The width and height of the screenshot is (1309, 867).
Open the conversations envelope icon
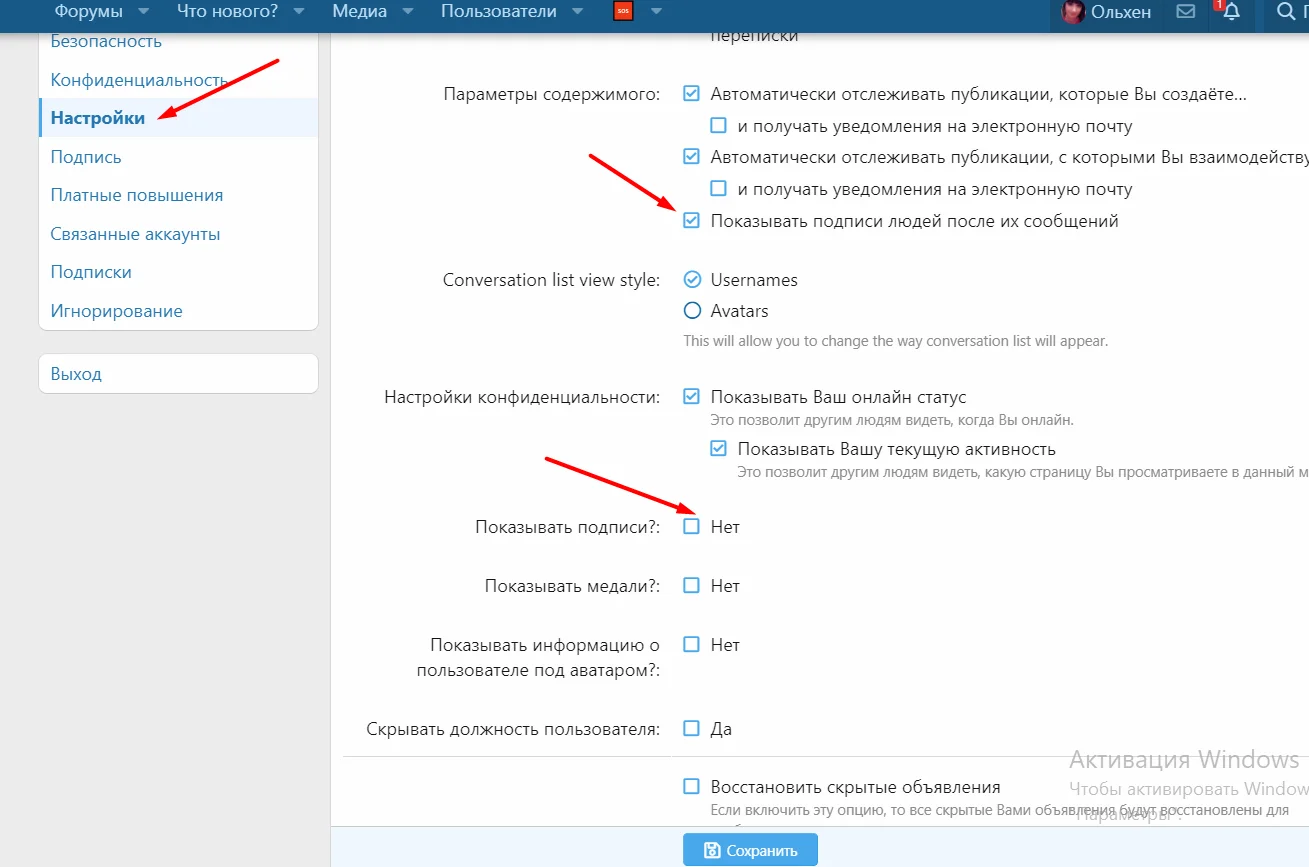[x=1185, y=12]
